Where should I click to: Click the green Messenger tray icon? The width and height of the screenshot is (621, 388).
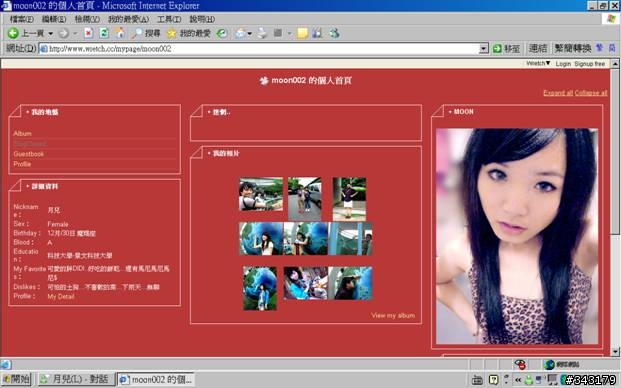pyautogui.click(x=529, y=380)
